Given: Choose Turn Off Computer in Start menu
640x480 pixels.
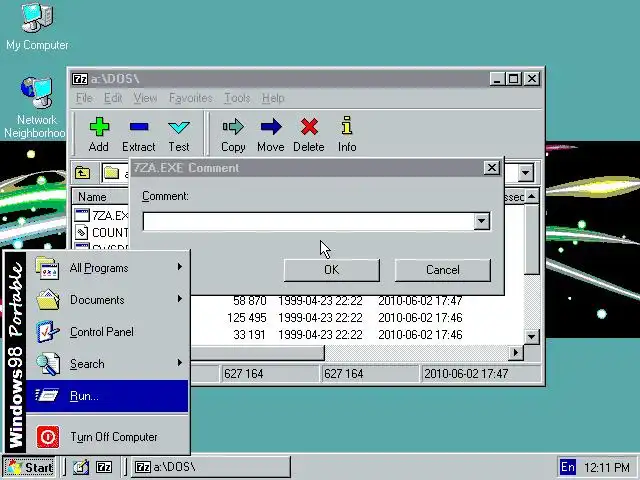Looking at the screenshot, I should pyautogui.click(x=108, y=437).
